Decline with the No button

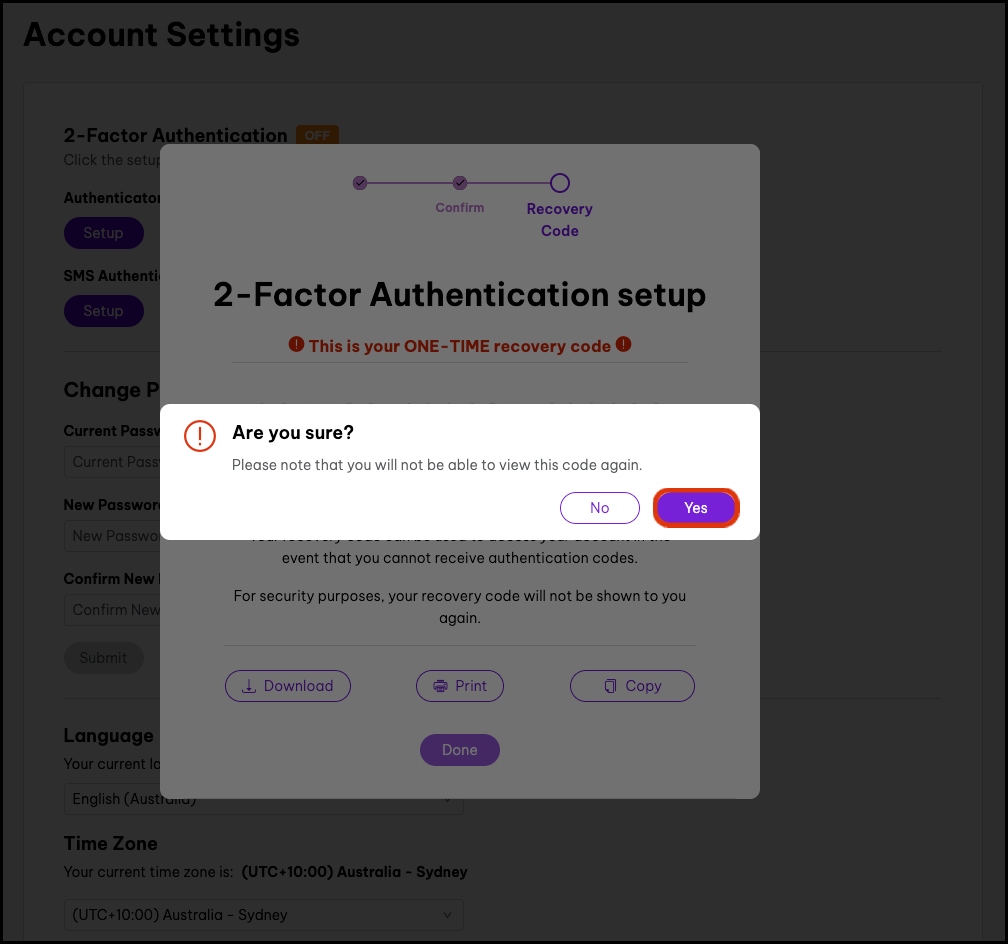599,508
